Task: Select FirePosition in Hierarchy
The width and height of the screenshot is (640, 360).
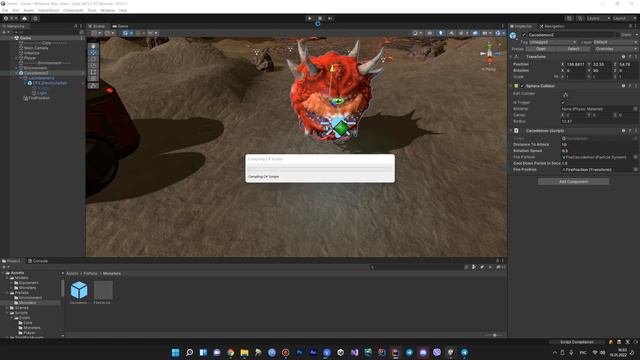Action: click(39, 98)
